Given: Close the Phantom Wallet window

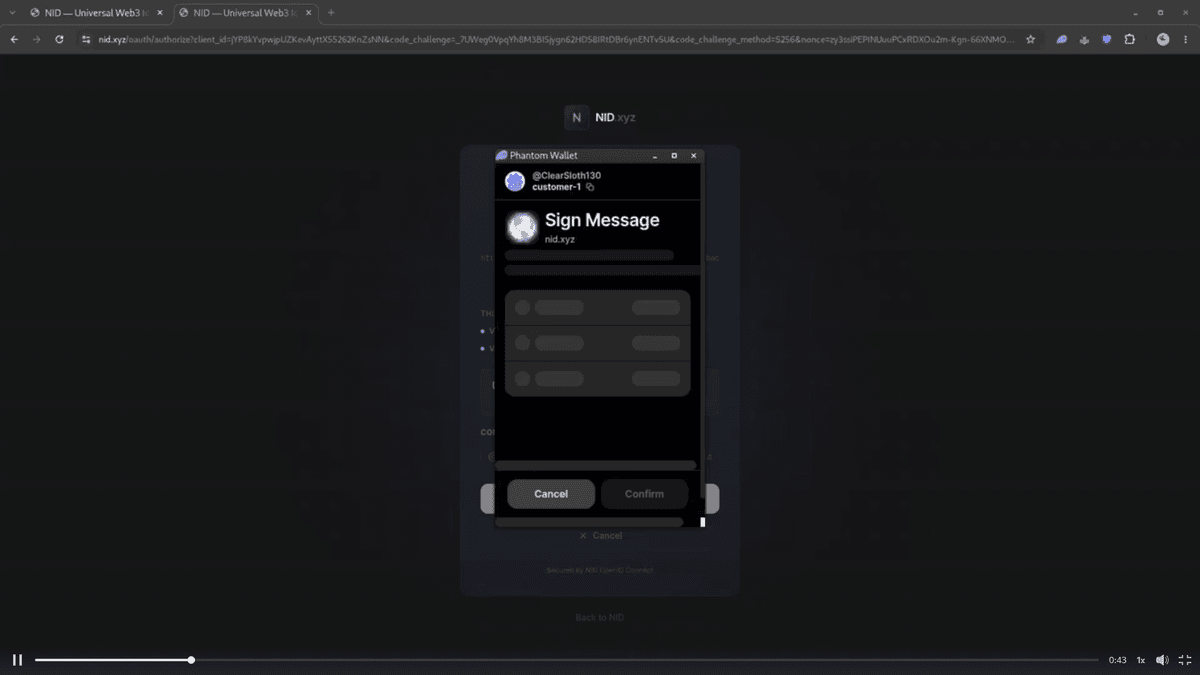Looking at the screenshot, I should point(693,156).
